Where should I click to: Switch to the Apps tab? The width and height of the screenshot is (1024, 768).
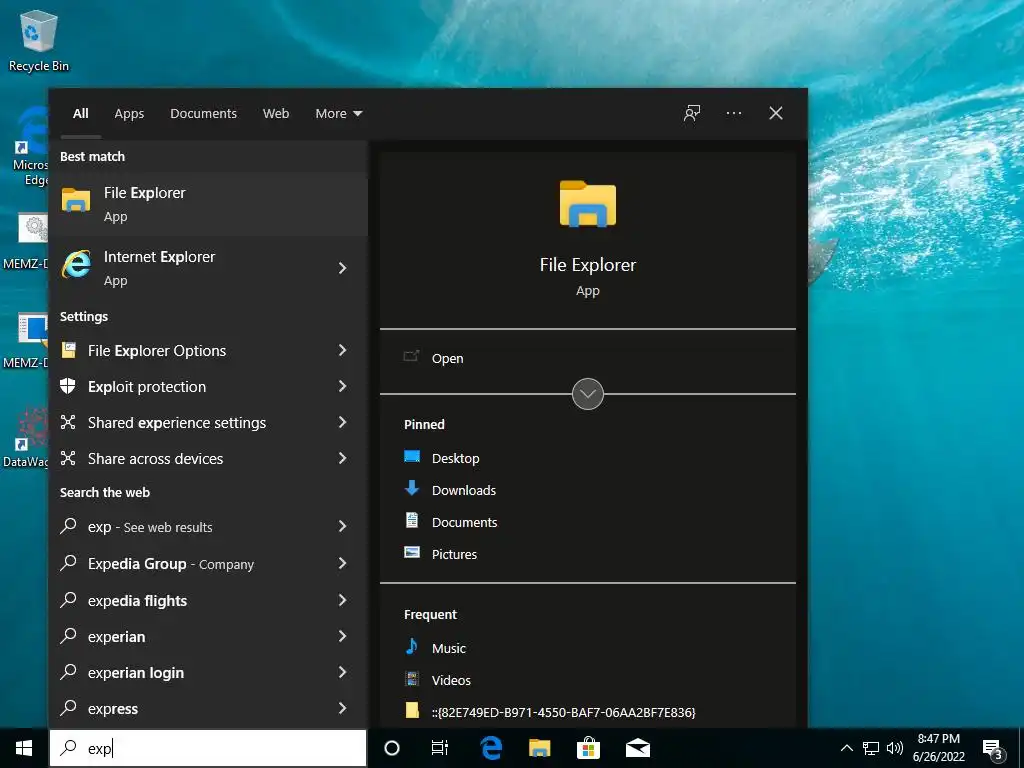(x=129, y=114)
